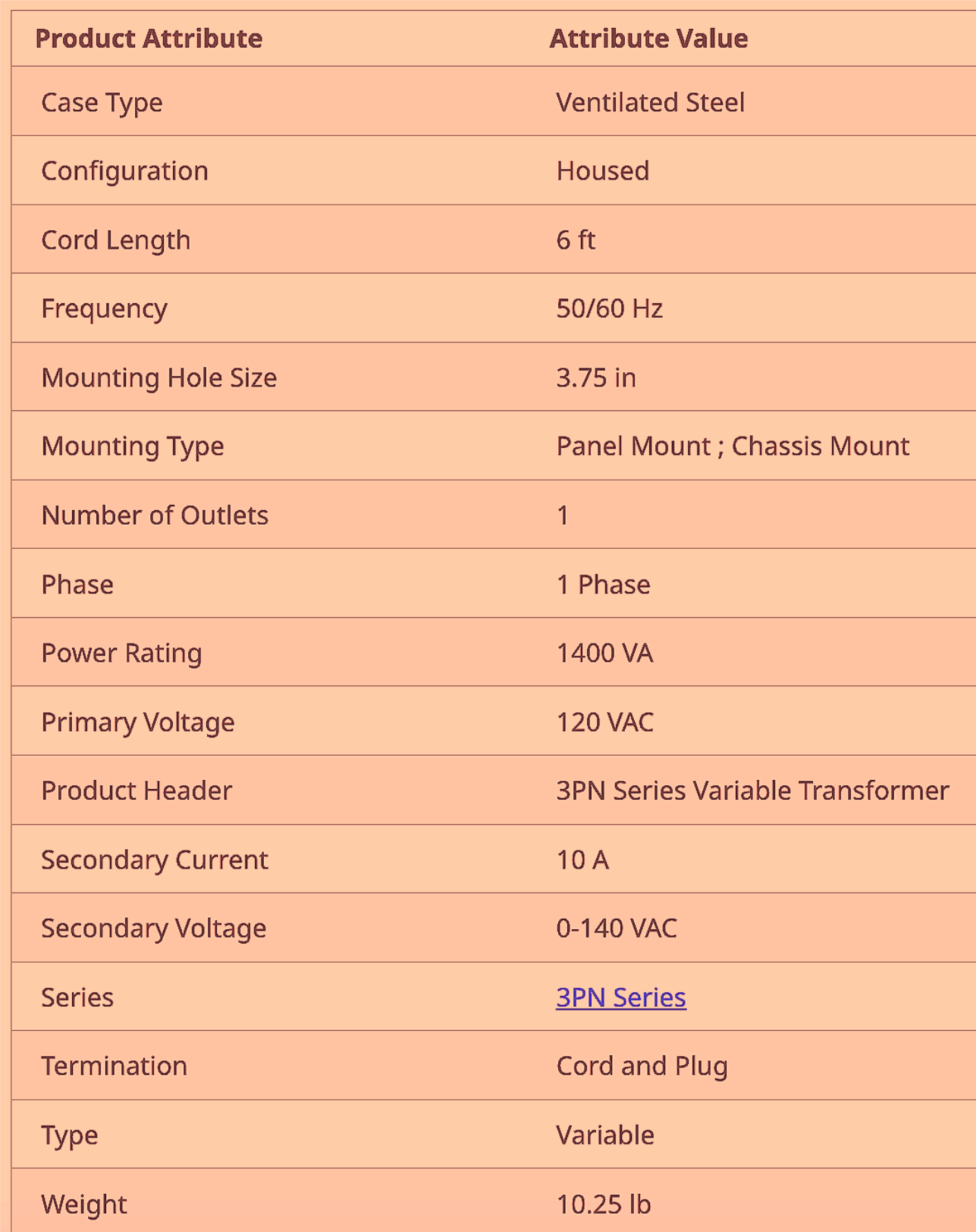Viewport: 976px width, 1232px height.
Task: Click the Attribute Value column header
Action: point(648,38)
